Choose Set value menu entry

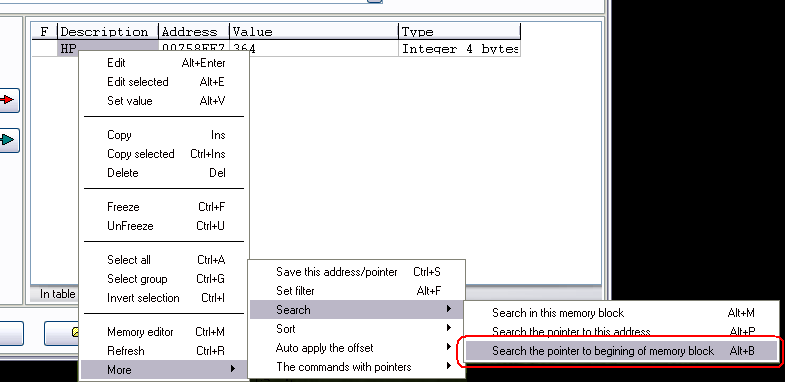click(164, 101)
